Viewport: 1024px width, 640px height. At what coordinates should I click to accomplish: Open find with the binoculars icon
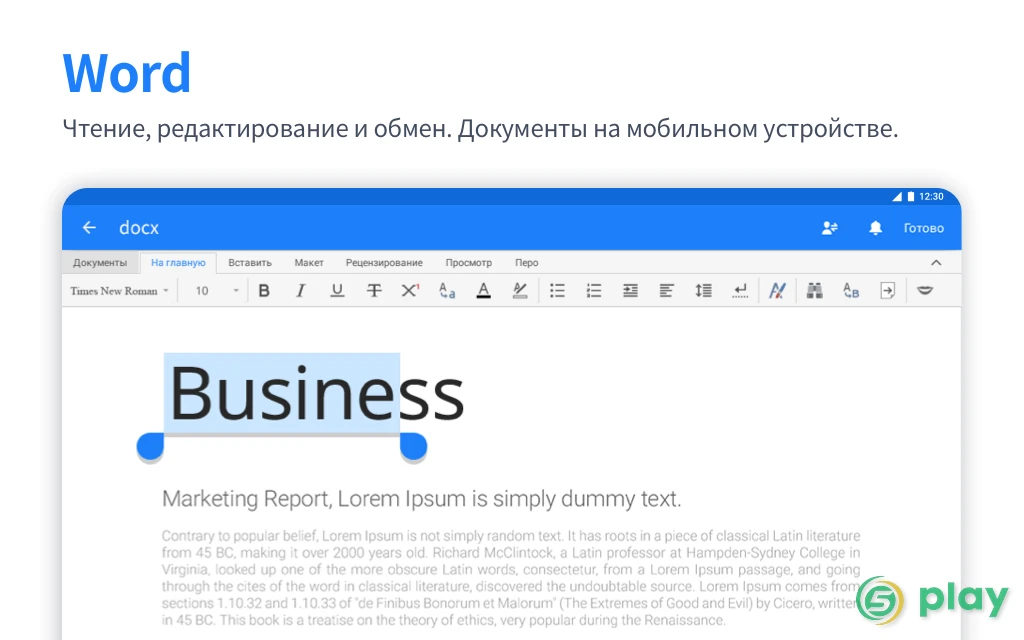(814, 291)
